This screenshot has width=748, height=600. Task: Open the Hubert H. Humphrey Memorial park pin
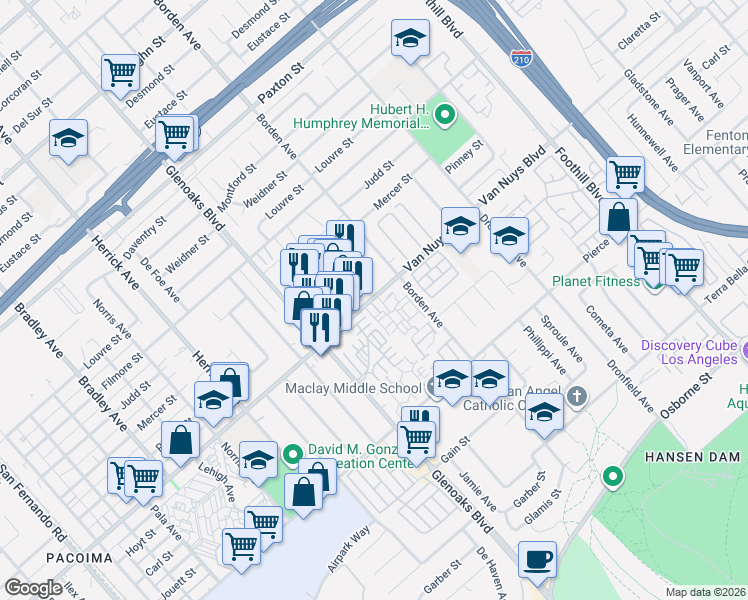445,115
